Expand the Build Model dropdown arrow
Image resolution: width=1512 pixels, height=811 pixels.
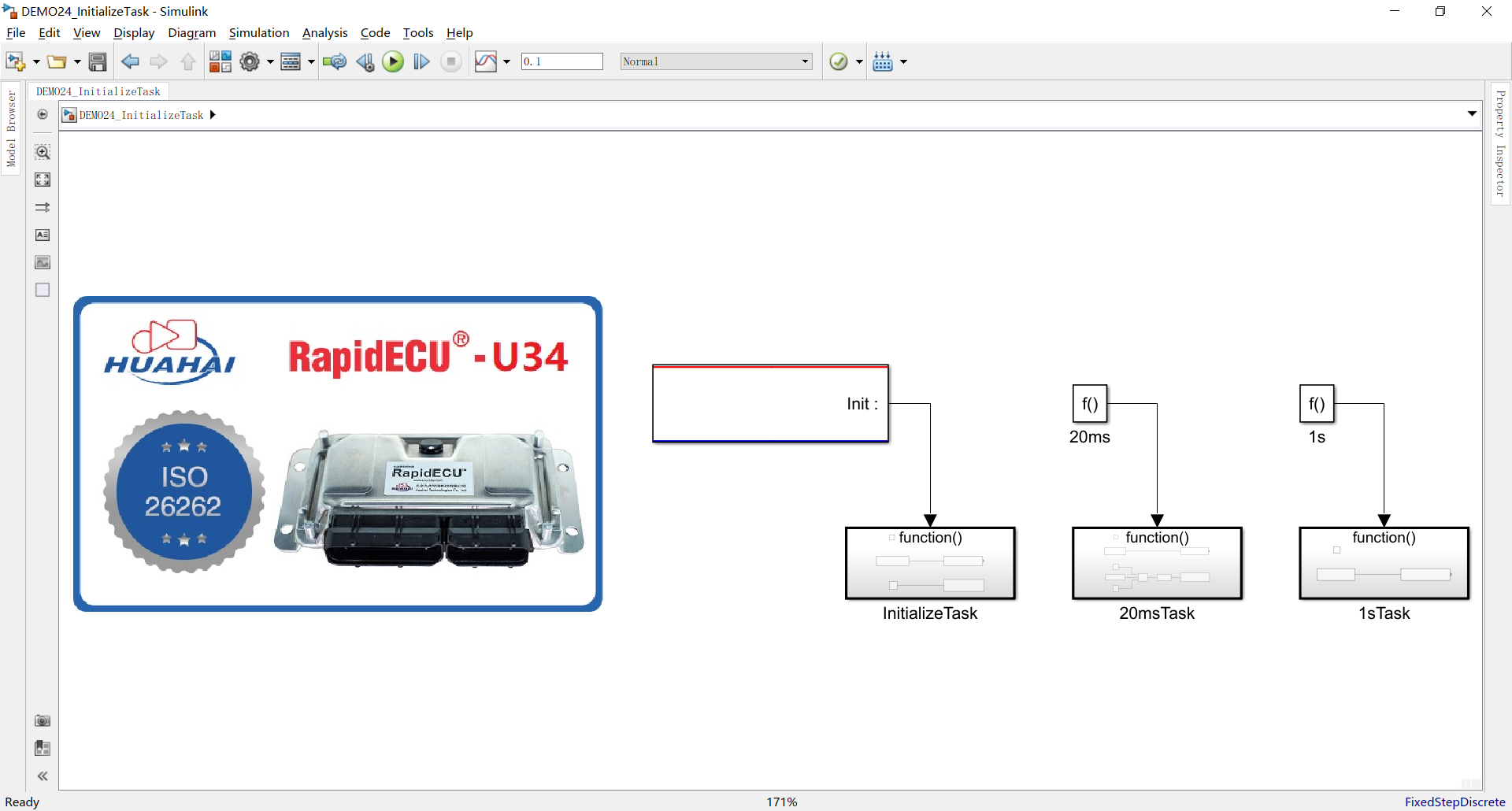coord(903,61)
